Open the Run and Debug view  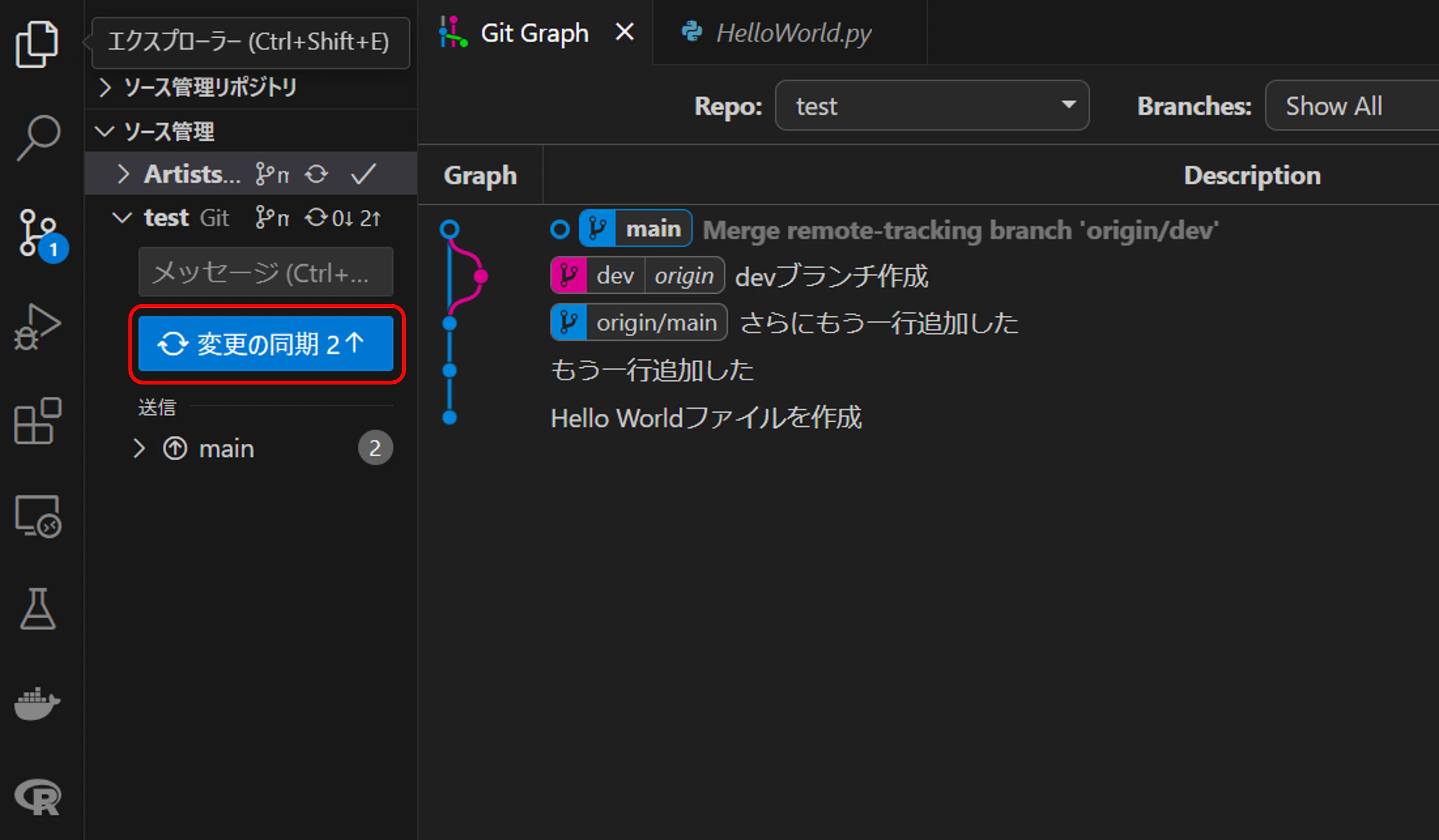coord(38,327)
